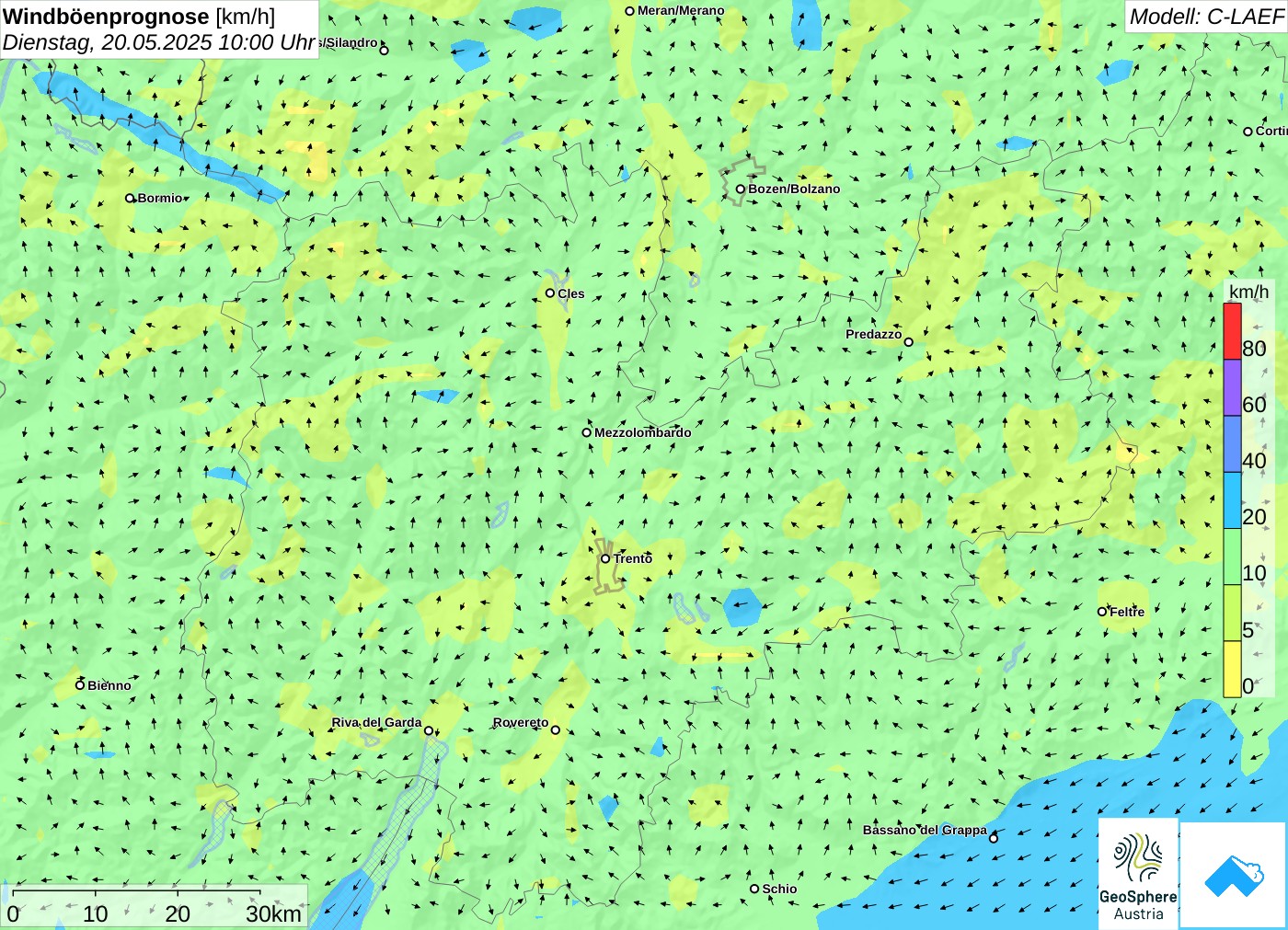This screenshot has width=1288, height=930.
Task: Click the 'Riva del Garda' label
Action: tap(376, 722)
